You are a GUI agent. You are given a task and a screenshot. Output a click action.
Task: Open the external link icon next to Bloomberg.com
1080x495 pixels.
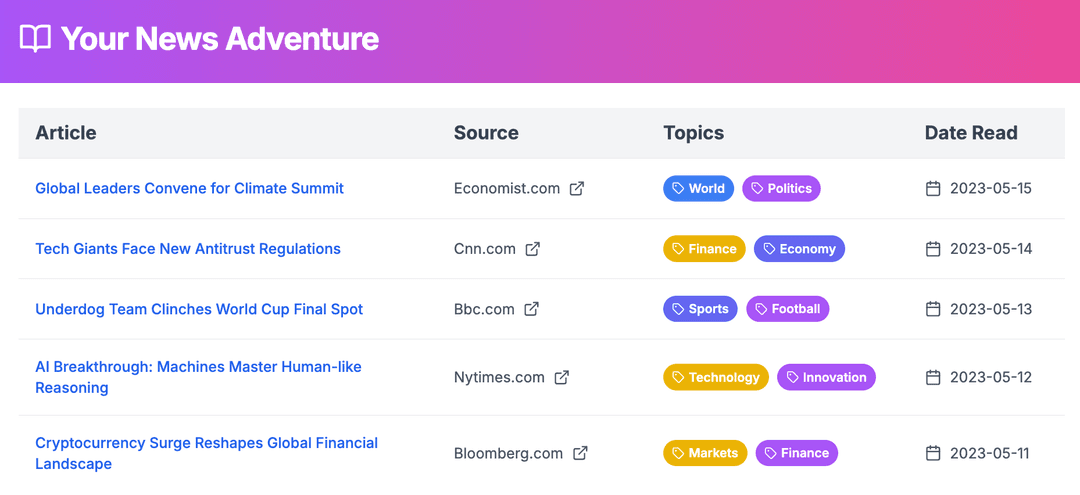pos(581,453)
